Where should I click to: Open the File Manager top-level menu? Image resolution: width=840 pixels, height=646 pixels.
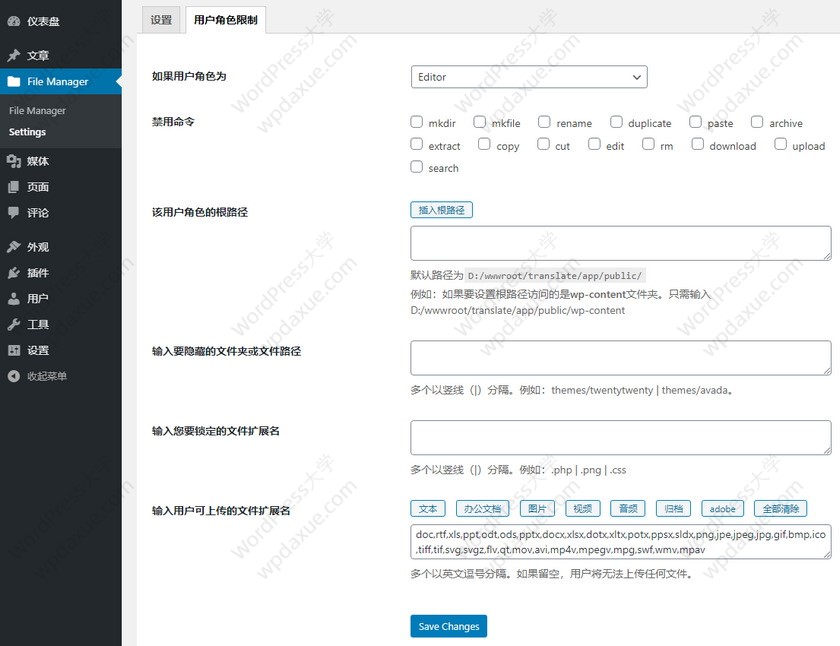tap(61, 81)
